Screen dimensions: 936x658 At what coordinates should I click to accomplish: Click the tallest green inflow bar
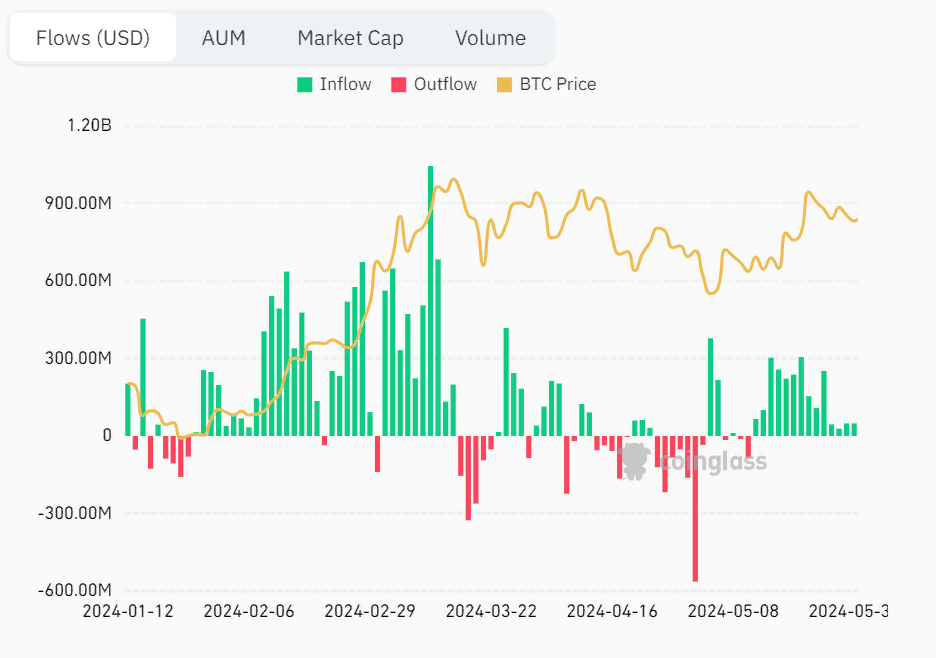pyautogui.click(x=431, y=300)
